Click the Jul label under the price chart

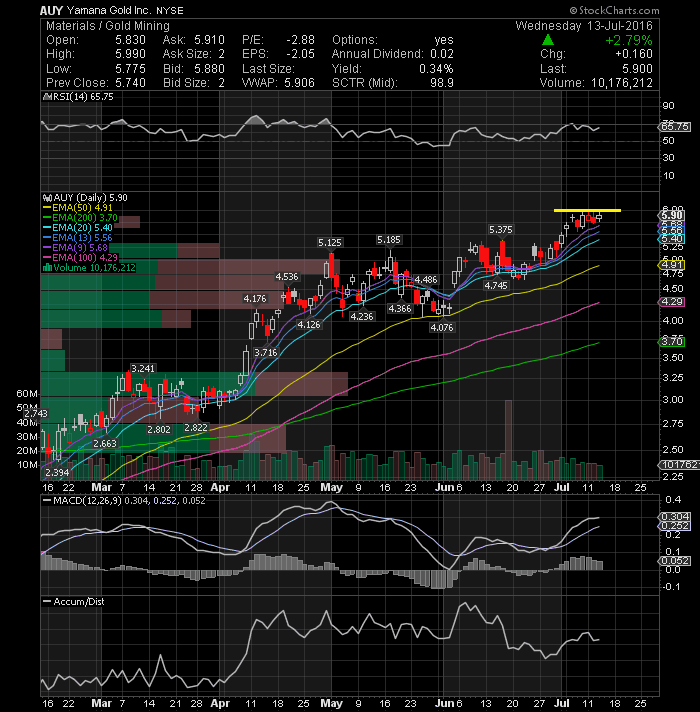562,487
